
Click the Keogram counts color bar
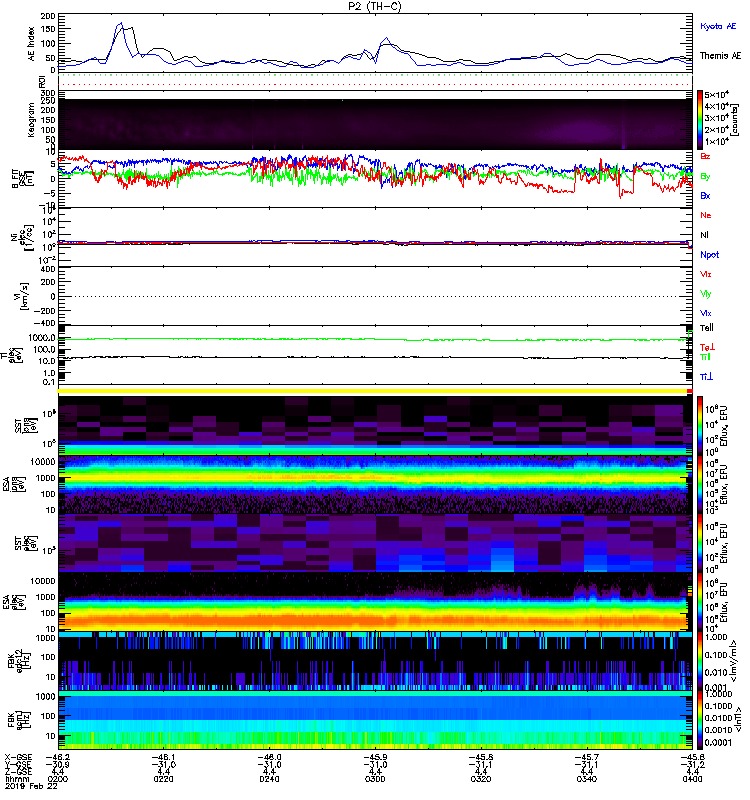tap(700, 120)
